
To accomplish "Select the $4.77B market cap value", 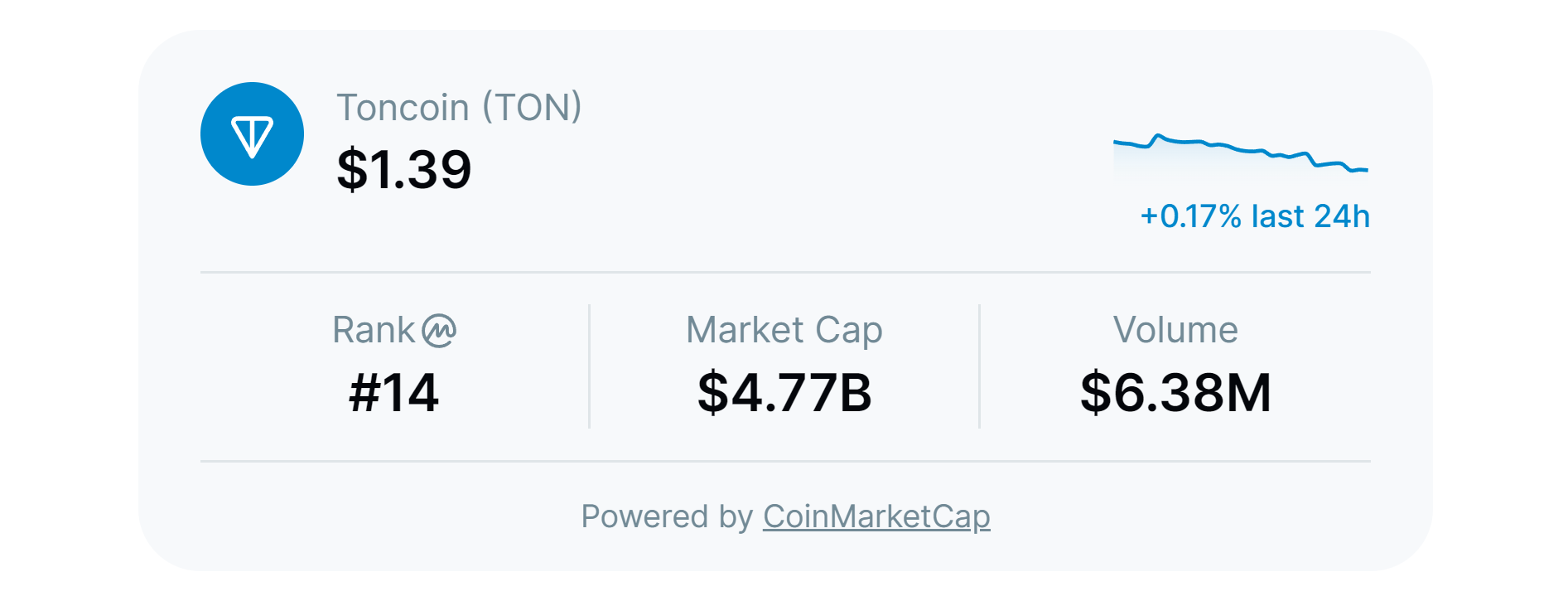I will point(784,392).
